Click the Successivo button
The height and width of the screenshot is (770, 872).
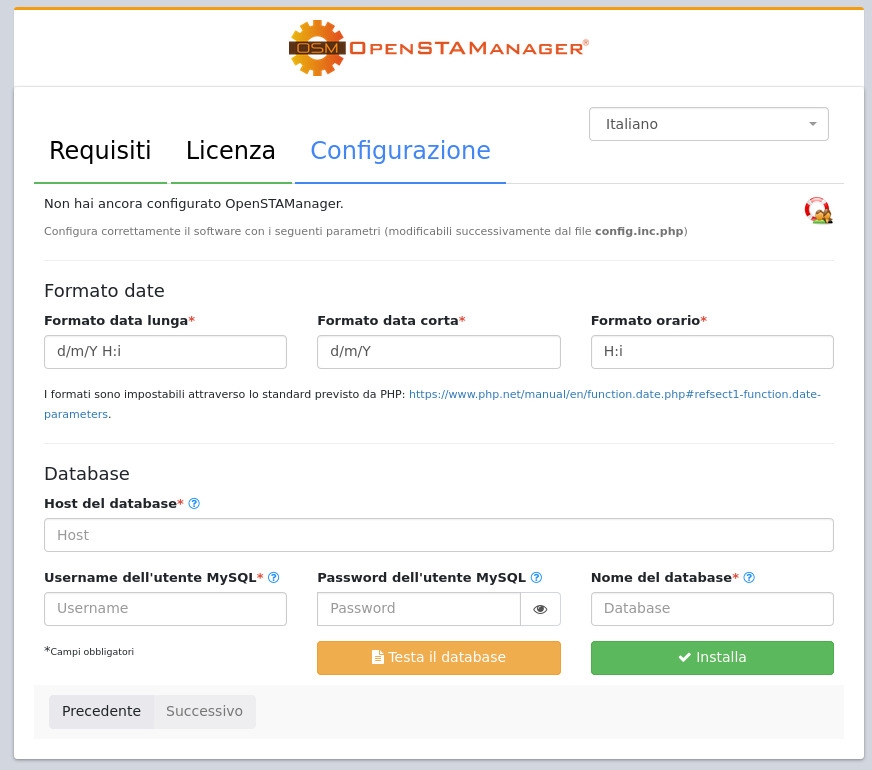(204, 711)
